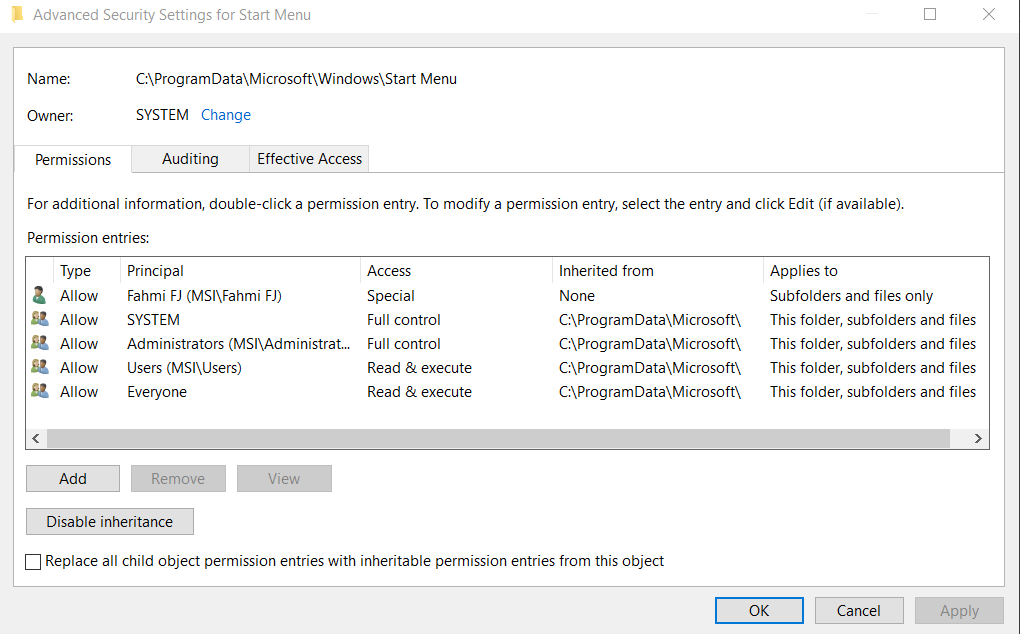Click the folder icon in the title bar
Screen dimensions: 1020x634
[x=17, y=15]
